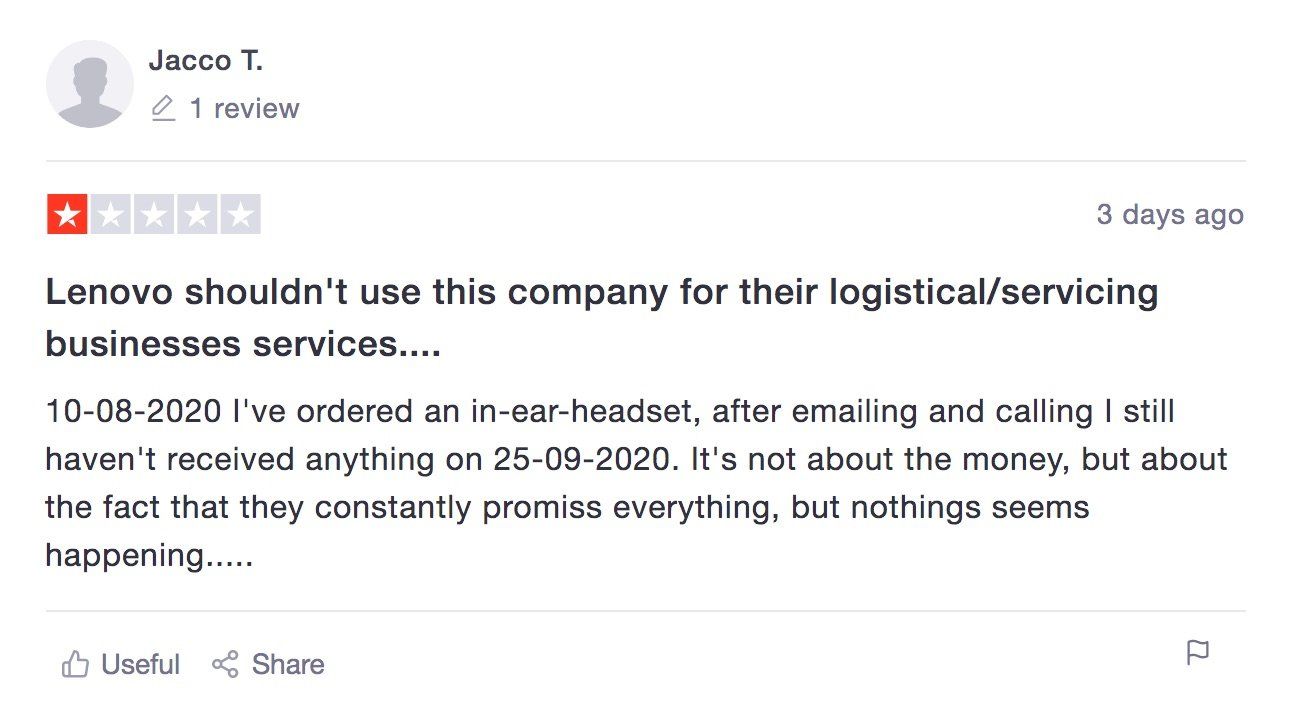Click the fourth grey rating star
Screen dimensions: 1292x728
(x=197, y=214)
